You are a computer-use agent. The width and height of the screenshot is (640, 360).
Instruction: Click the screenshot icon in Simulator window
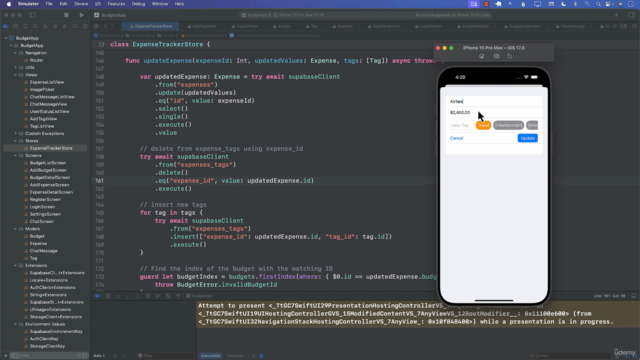[x=496, y=56]
